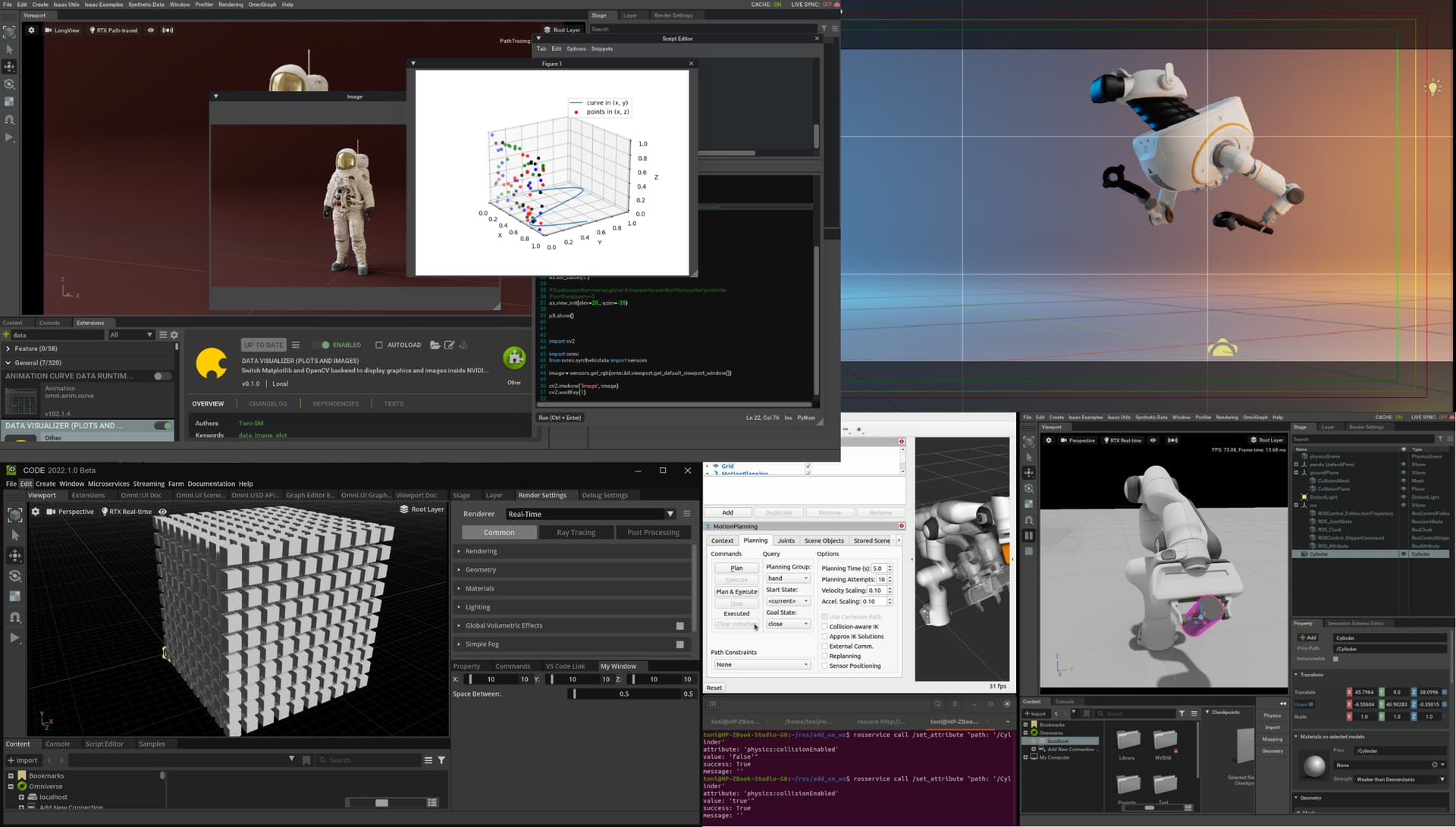Click the Extensions list options hamburger icon
The width and height of the screenshot is (1456, 827).
pos(162,335)
